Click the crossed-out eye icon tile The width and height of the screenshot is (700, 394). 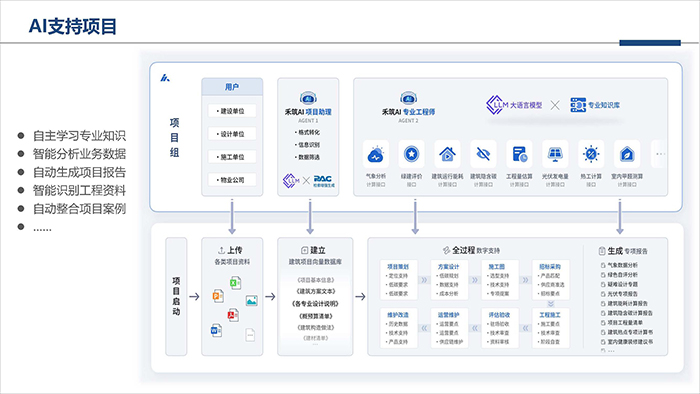(483, 154)
